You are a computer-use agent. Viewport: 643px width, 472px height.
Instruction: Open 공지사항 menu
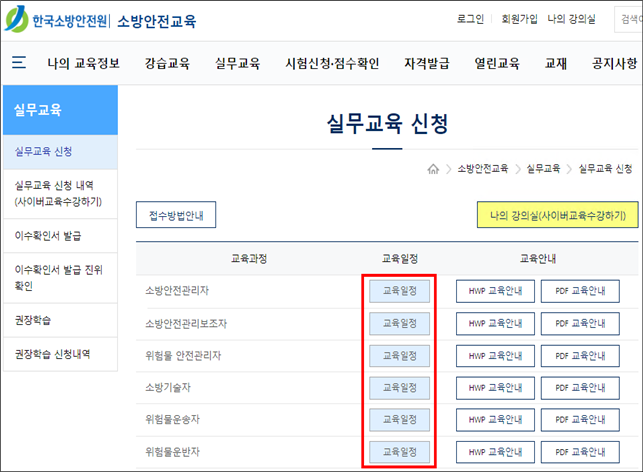[x=614, y=63]
